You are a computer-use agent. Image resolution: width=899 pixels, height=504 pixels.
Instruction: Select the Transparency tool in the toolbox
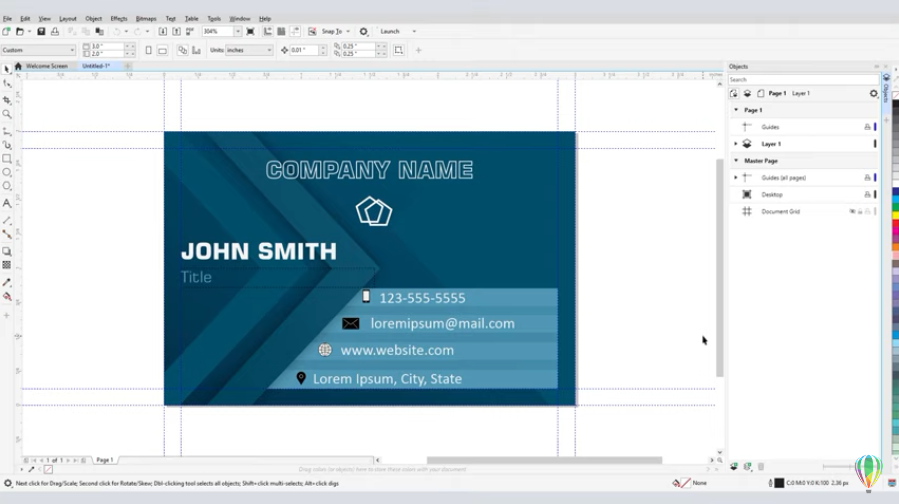tap(7, 265)
